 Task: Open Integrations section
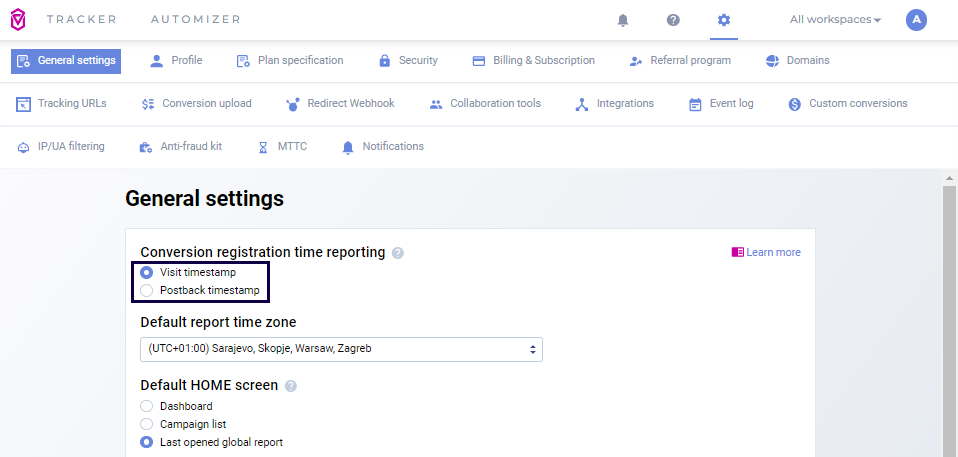(614, 104)
